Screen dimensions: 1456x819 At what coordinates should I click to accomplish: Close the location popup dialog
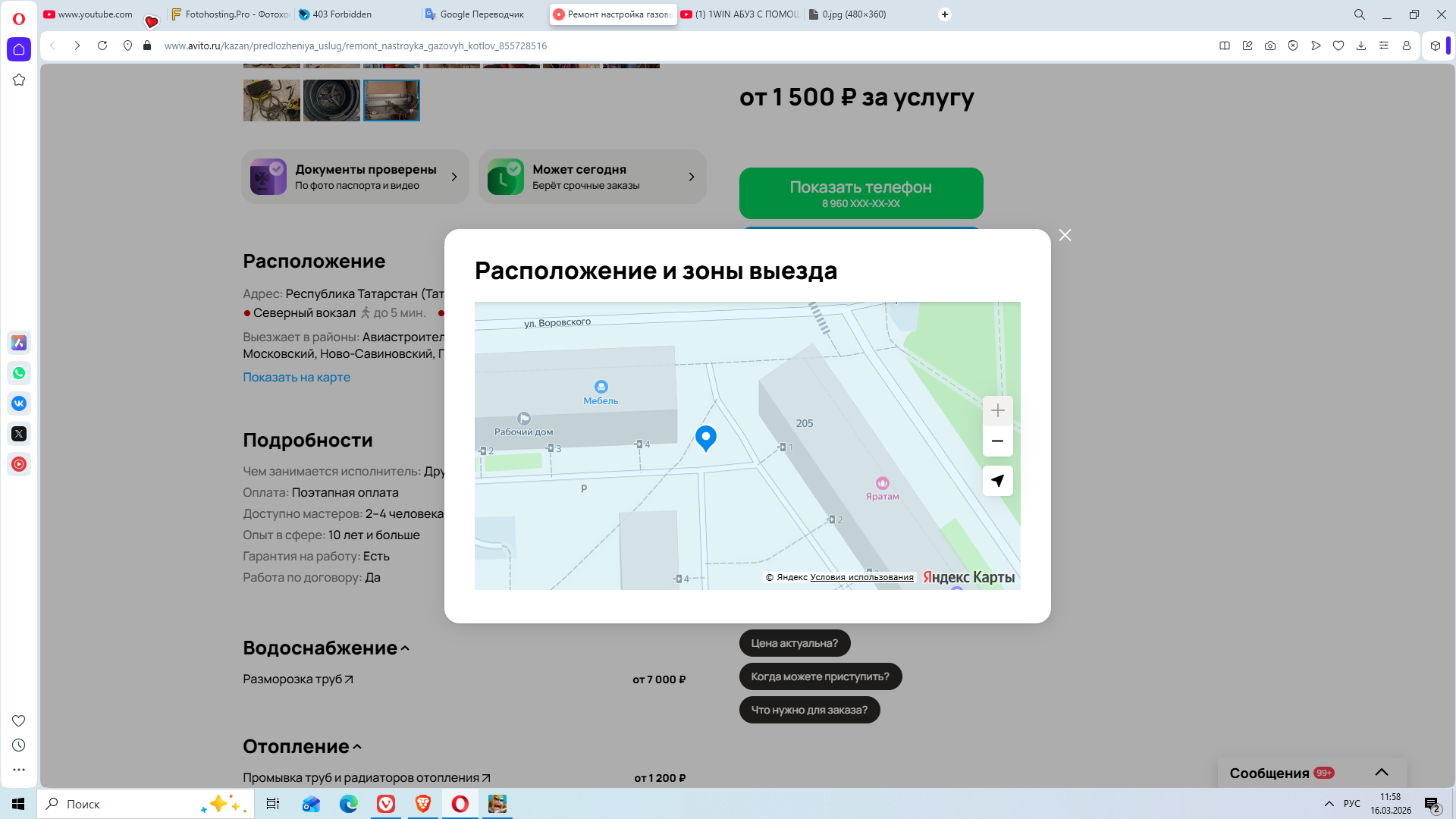pyautogui.click(x=1065, y=235)
